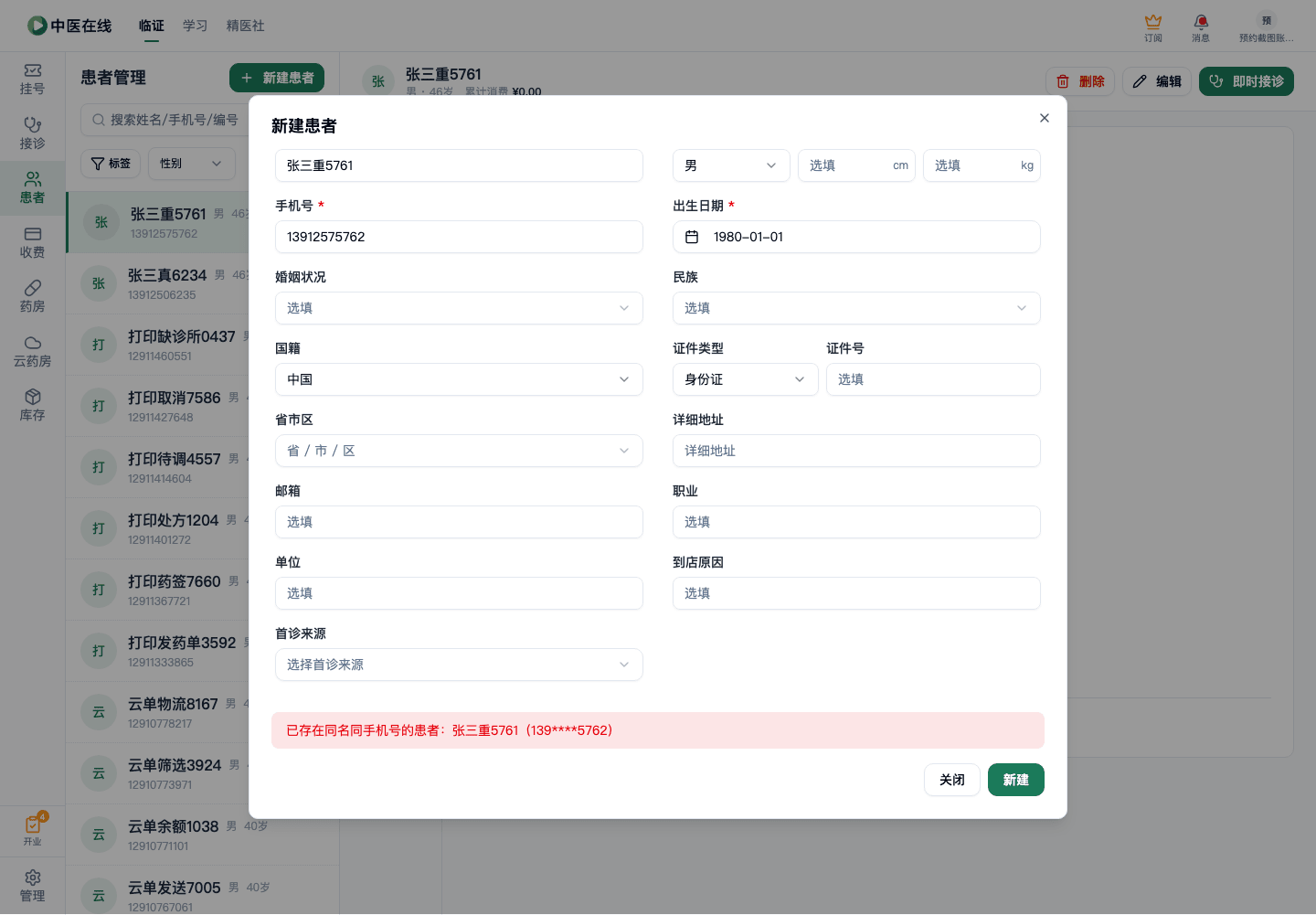Open 挂号 in the sidebar
Screen dimensions: 1316x915
(x=32, y=80)
